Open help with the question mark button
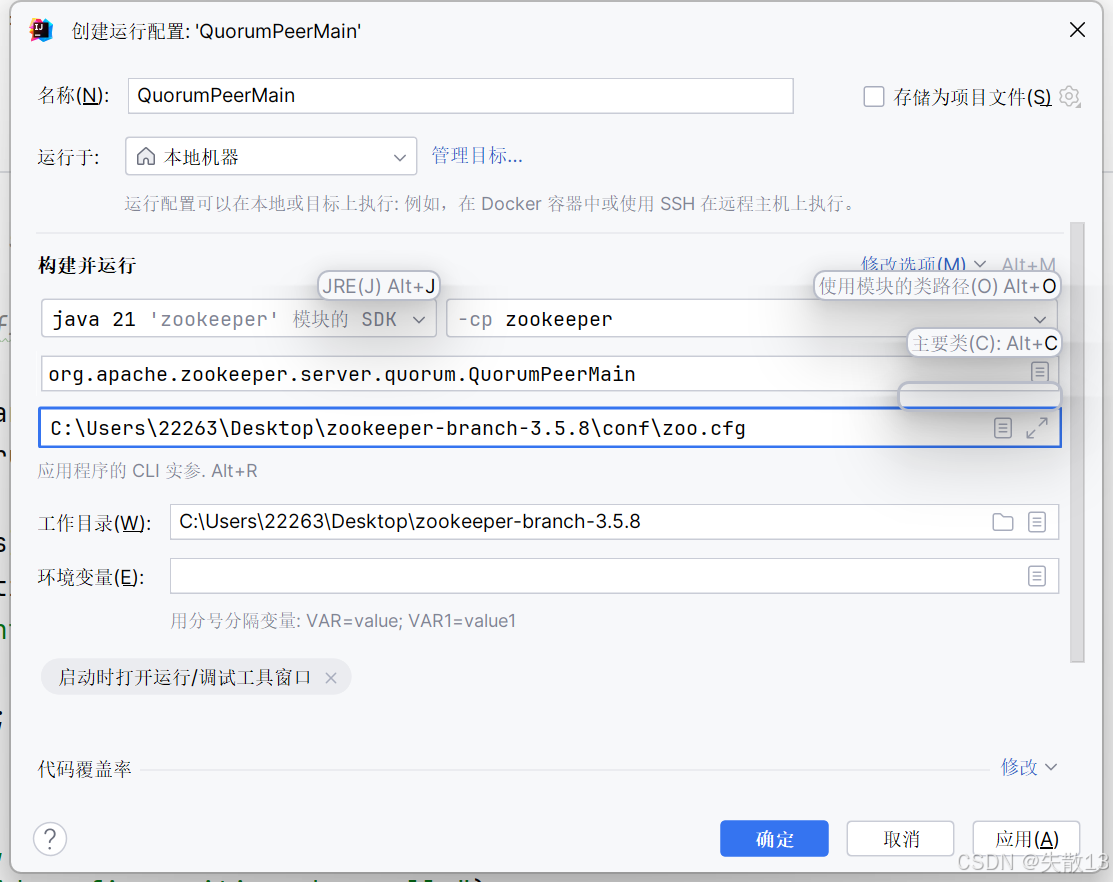The width and height of the screenshot is (1113, 882). 50,839
